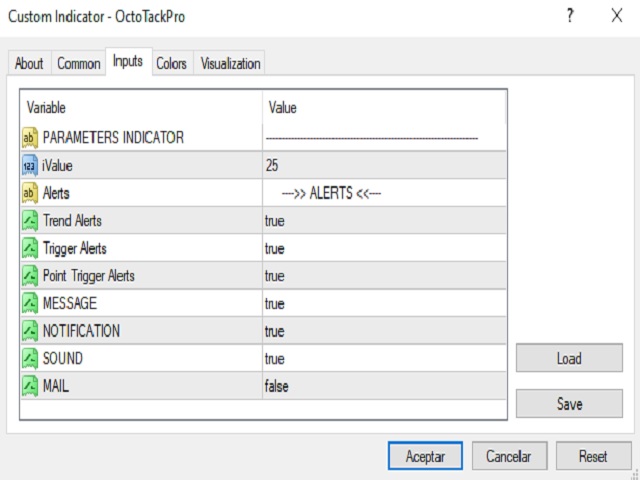
Task: Select the Trend Alerts row label
Action: (x=72, y=221)
